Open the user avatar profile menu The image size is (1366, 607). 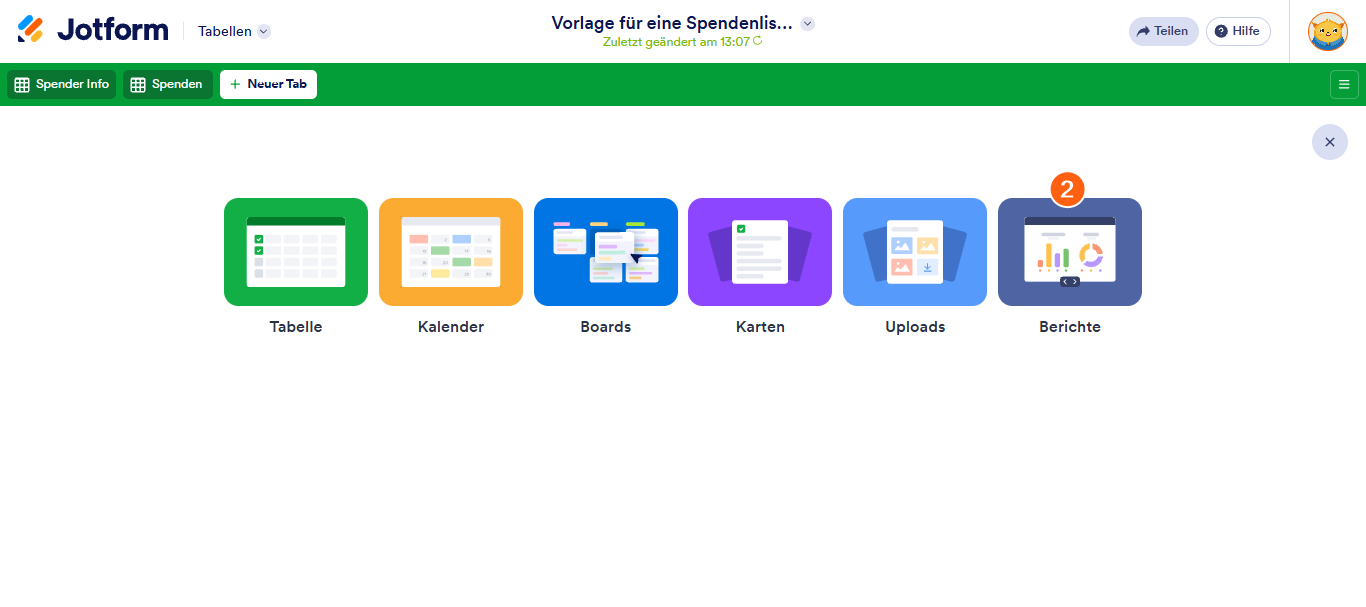pos(1327,31)
